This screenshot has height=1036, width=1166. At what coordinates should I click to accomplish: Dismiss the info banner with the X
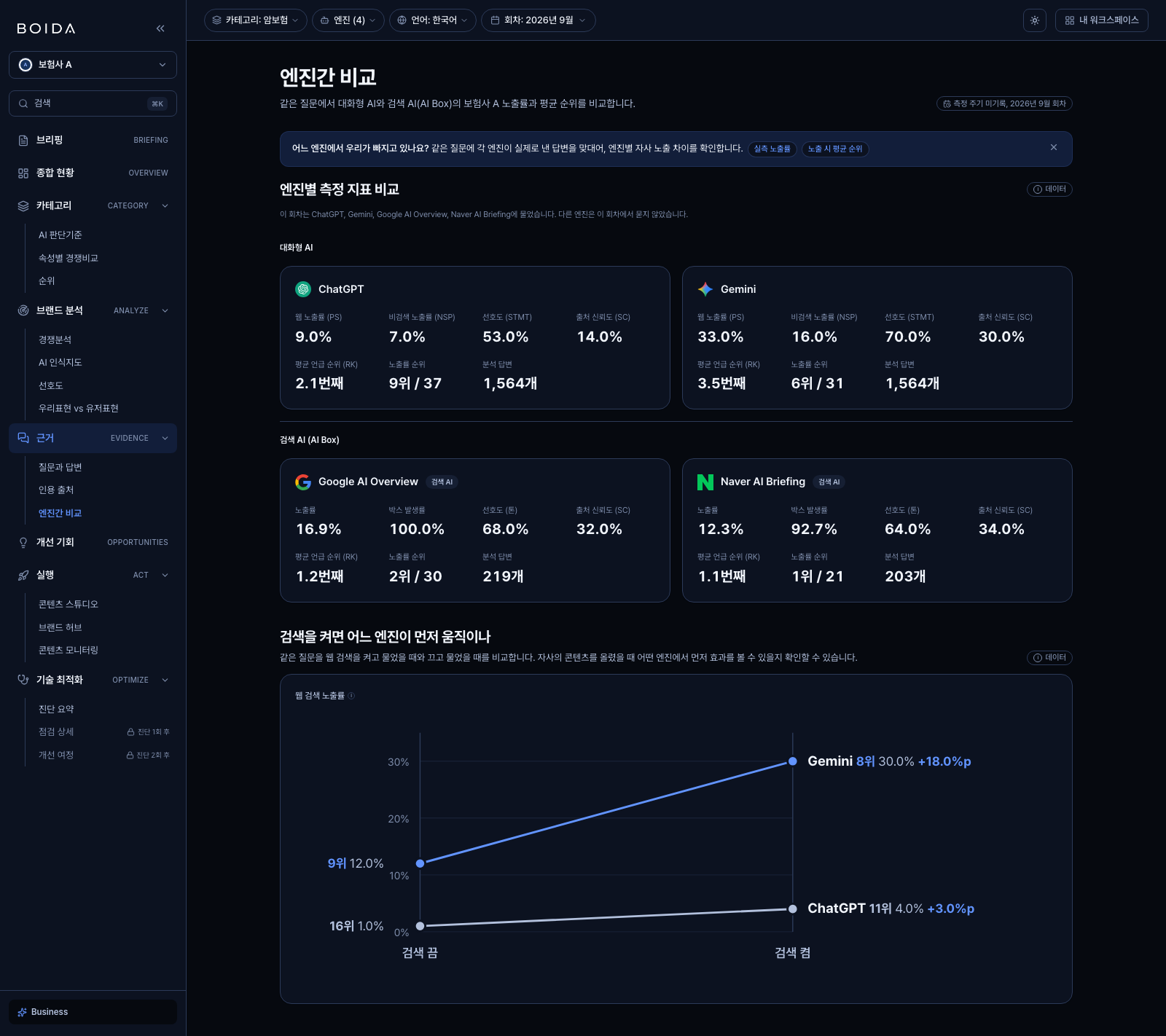click(x=1054, y=147)
